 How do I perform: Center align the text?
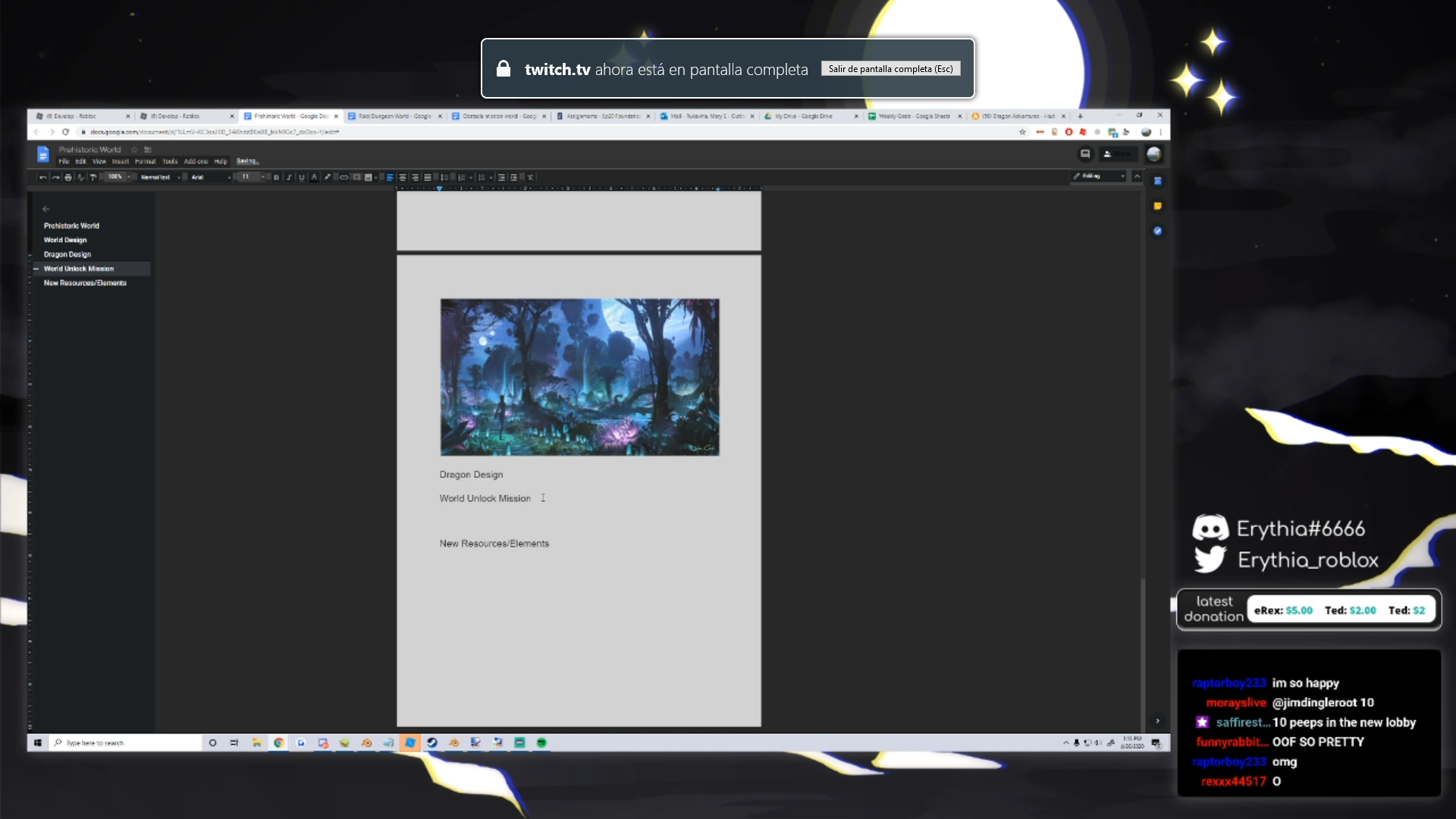[x=403, y=177]
